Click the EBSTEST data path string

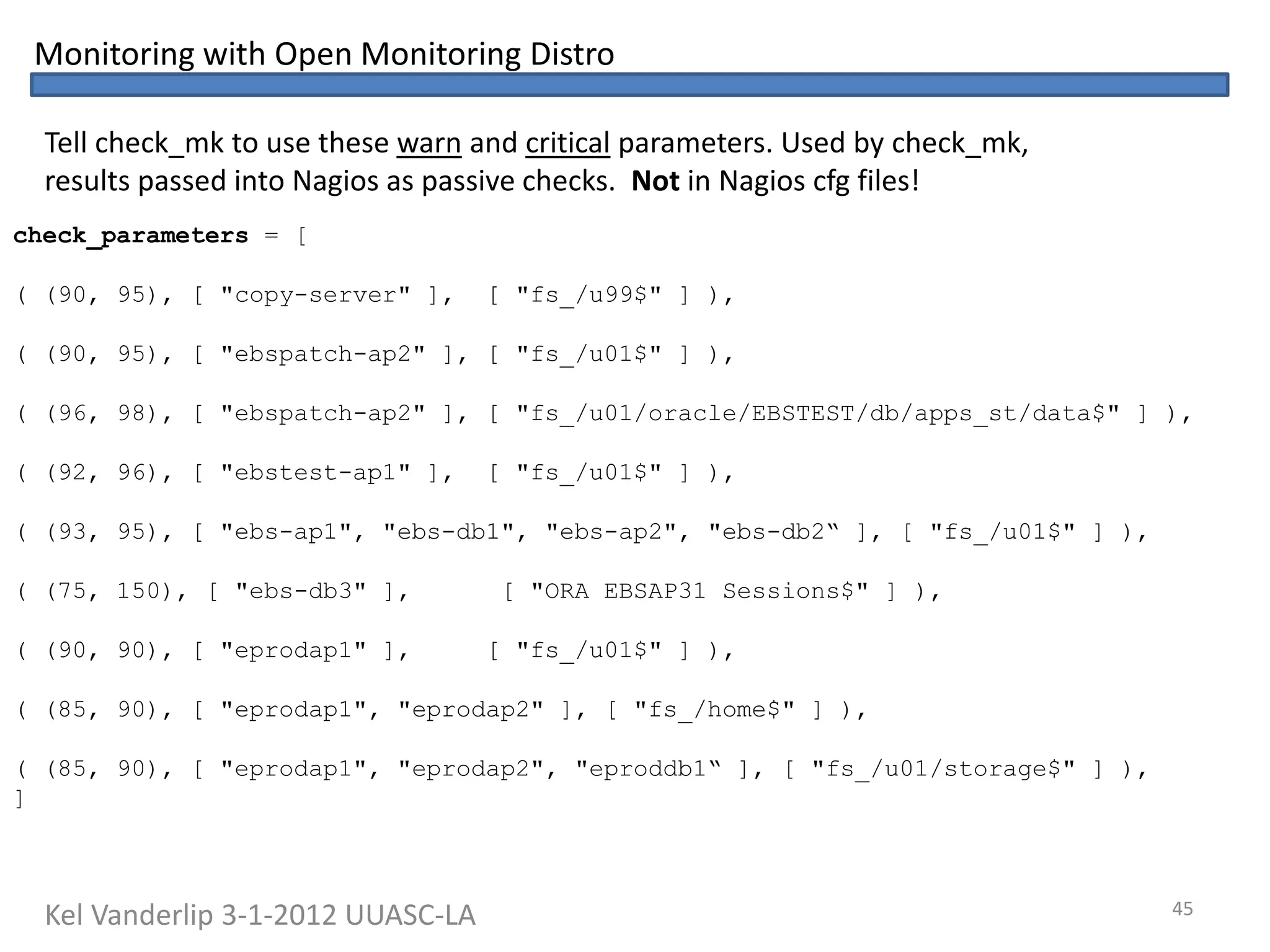pos(818,413)
